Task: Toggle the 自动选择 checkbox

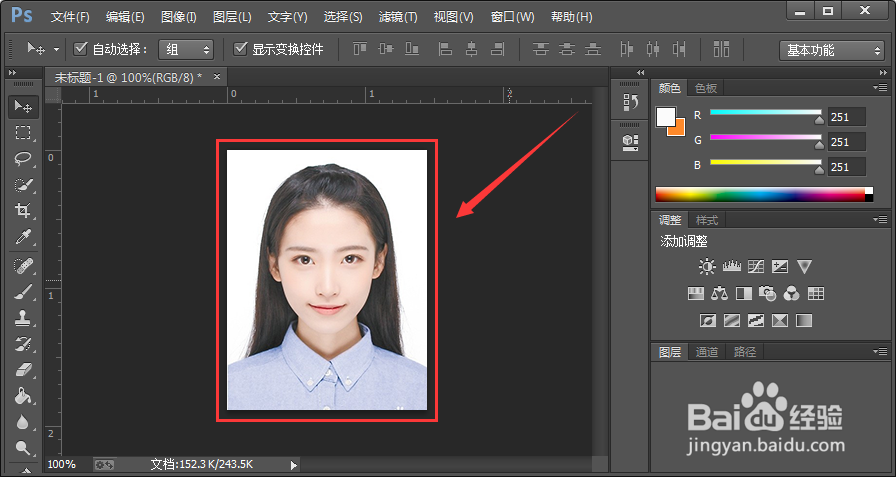Action: pos(81,49)
